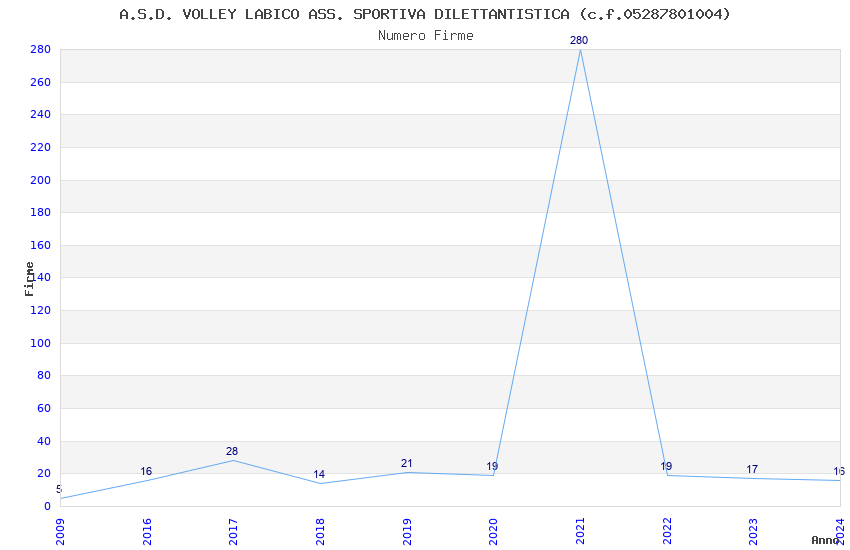
Task: Select year 2019 on the x-axis
Action: tap(407, 532)
